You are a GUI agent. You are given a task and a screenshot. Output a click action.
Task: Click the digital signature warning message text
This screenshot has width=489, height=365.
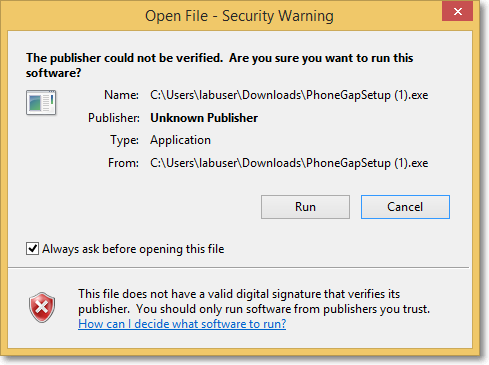coord(254,301)
